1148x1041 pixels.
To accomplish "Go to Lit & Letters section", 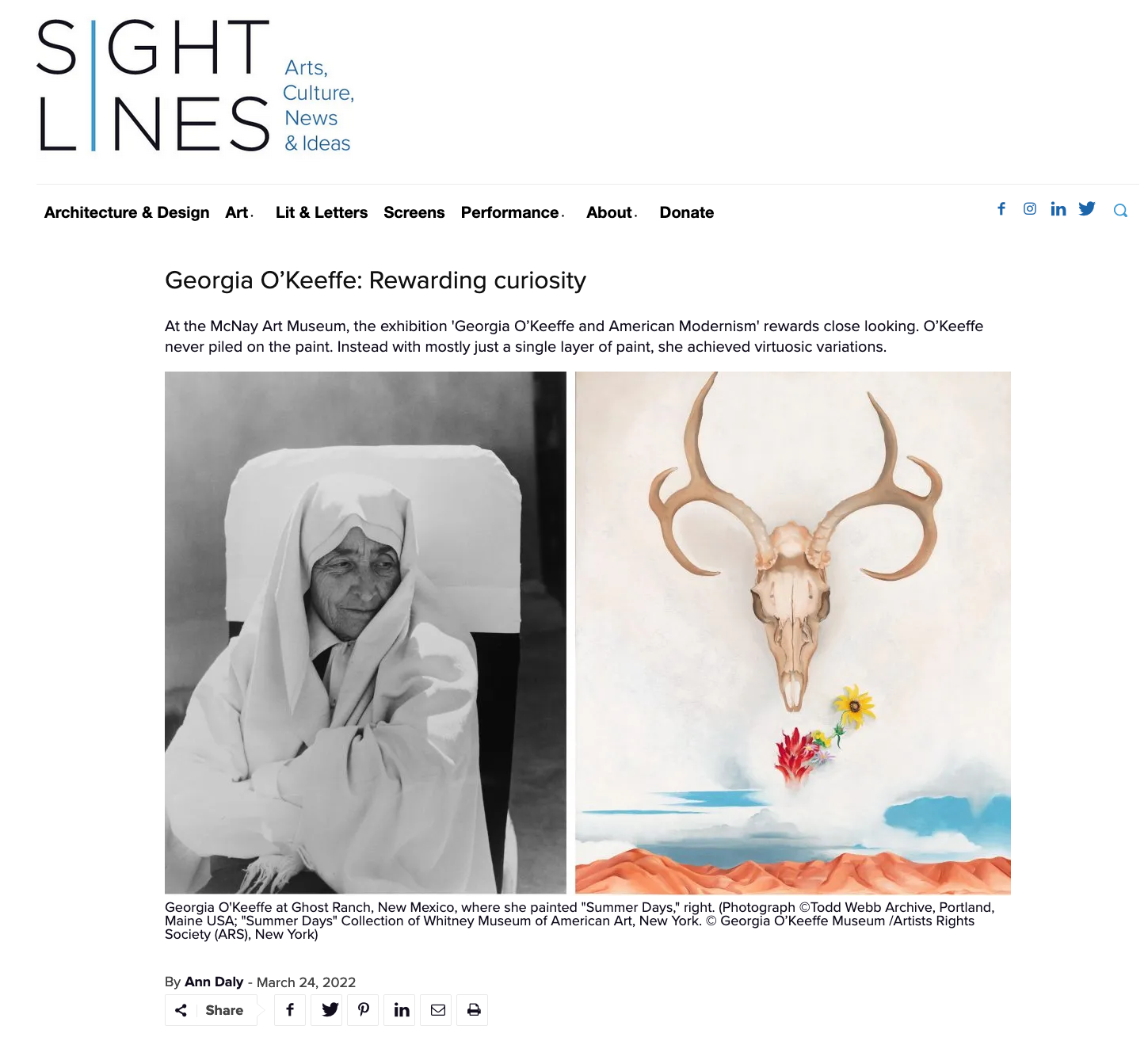I will pos(322,212).
